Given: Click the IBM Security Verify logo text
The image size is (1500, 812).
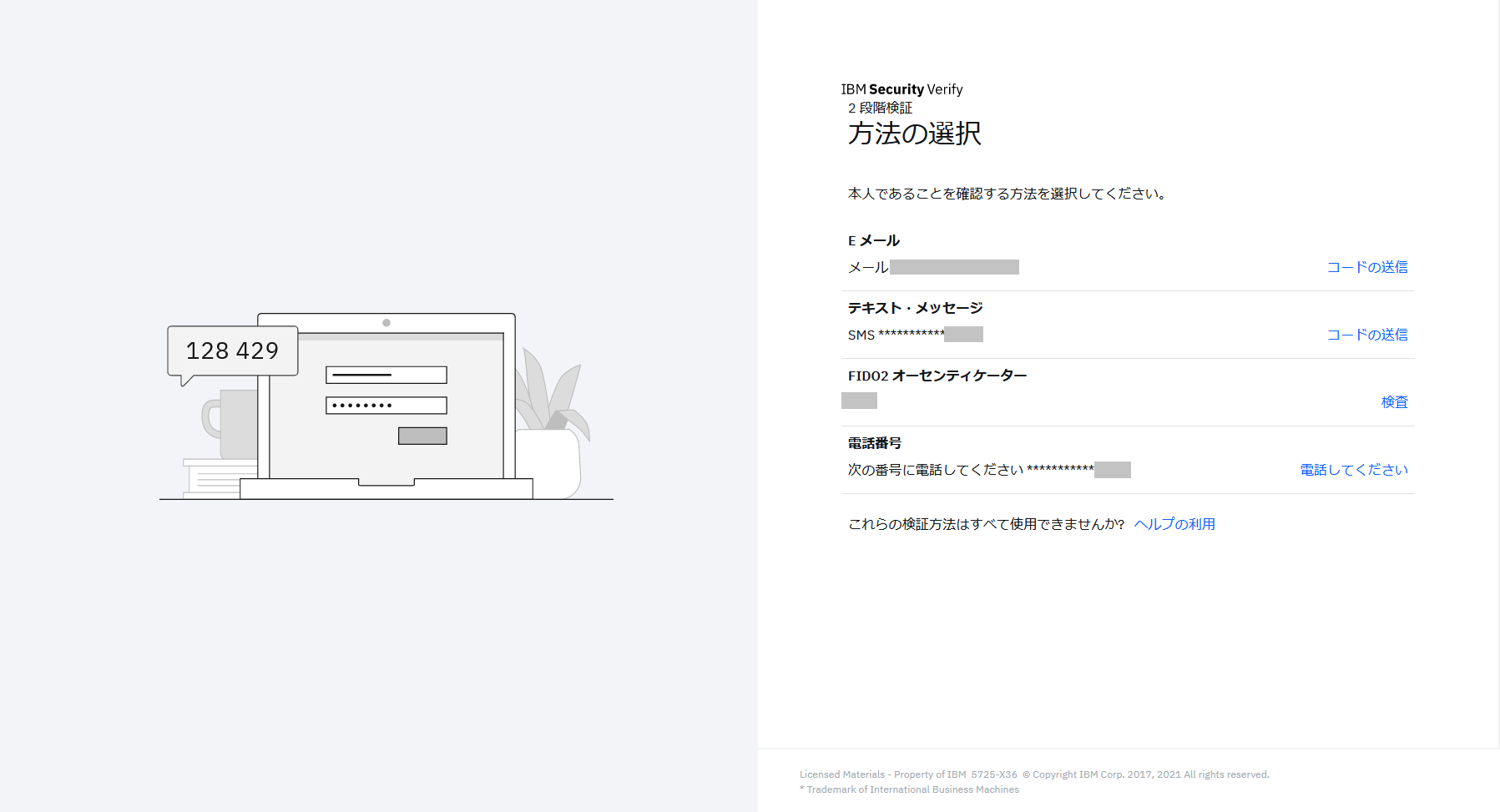Looking at the screenshot, I should pyautogui.click(x=902, y=89).
